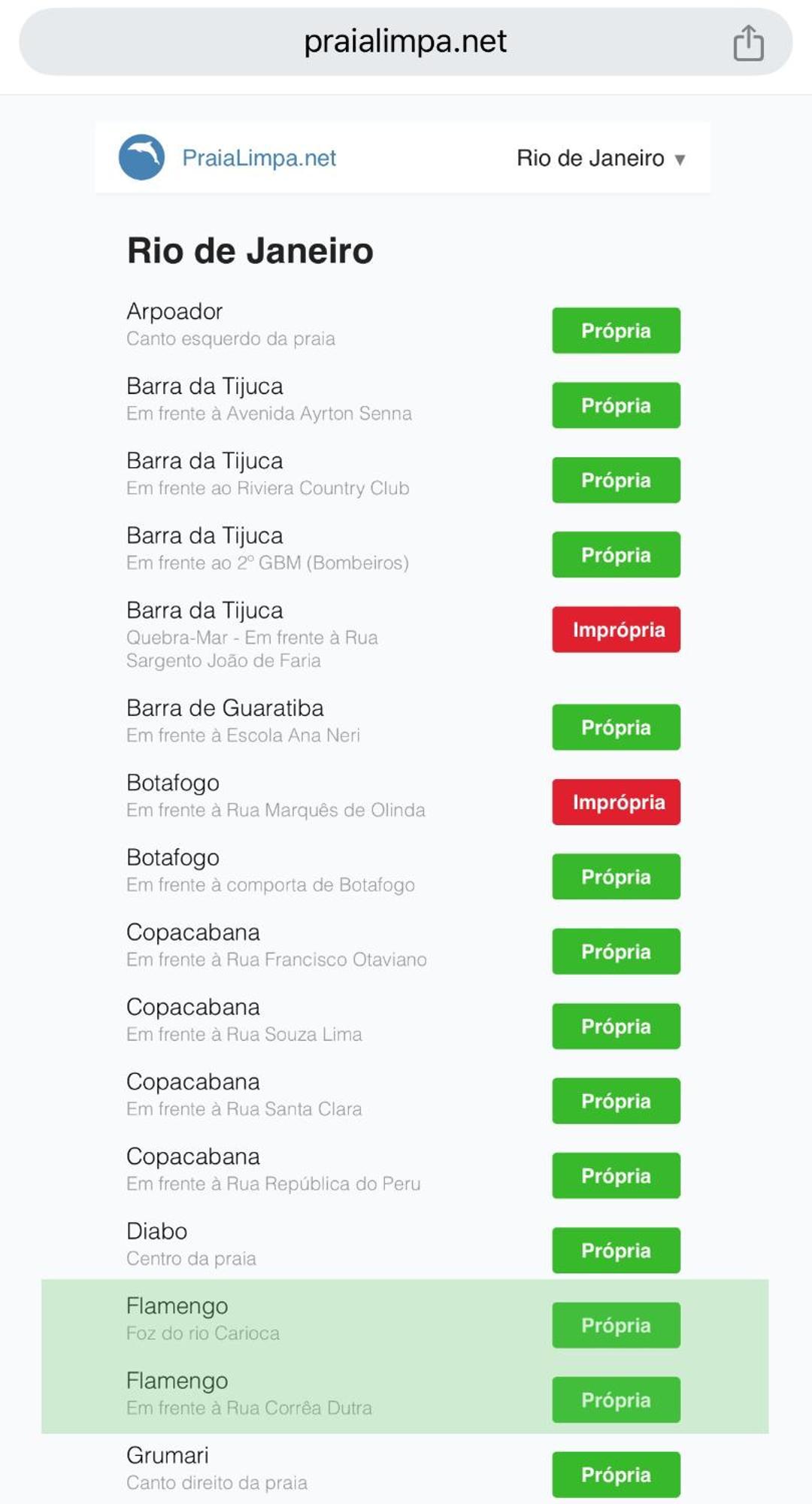Open Barra da Tijuca Riviera Country Club entry
Image resolution: width=812 pixels, height=1504 pixels.
pyautogui.click(x=404, y=473)
